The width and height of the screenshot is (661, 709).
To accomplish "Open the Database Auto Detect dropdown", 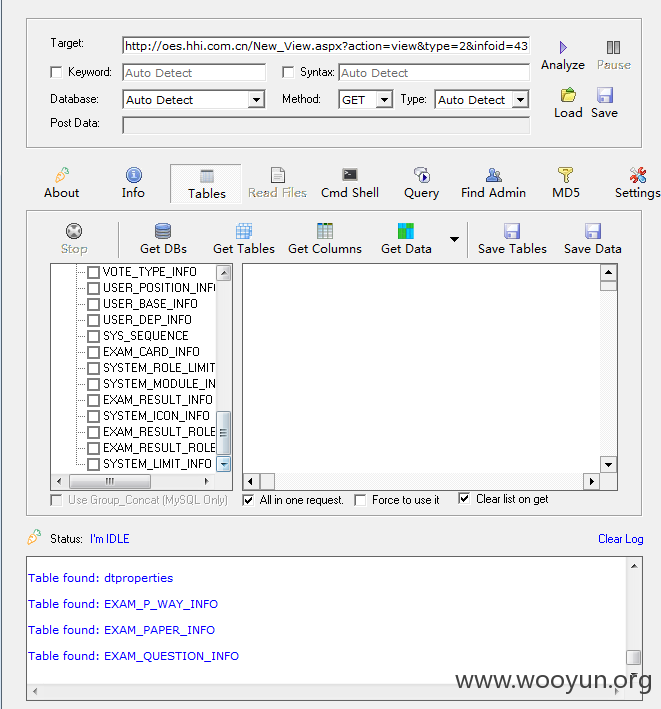I will coord(256,99).
